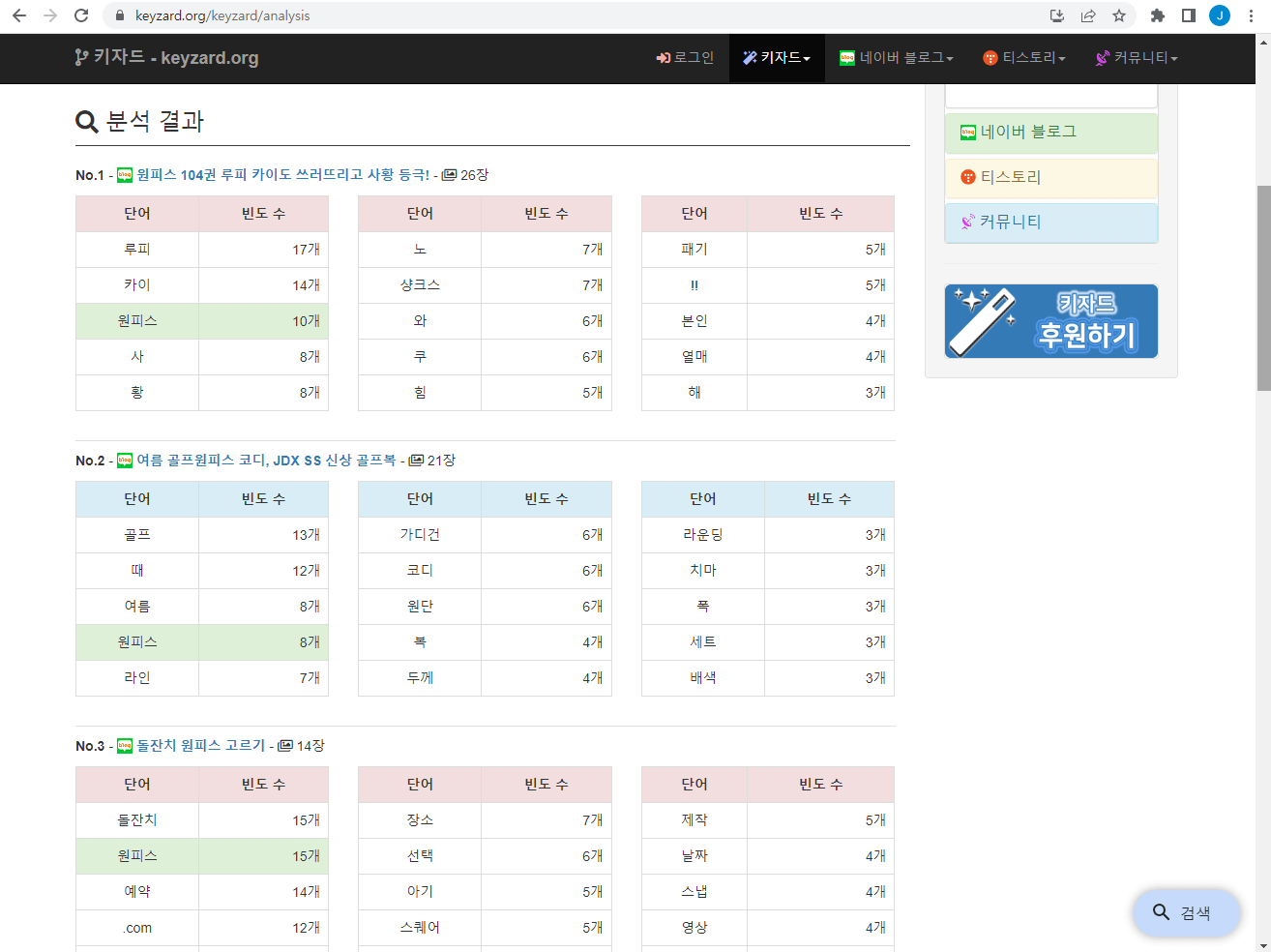Click the download icon in the address bar

[1057, 15]
